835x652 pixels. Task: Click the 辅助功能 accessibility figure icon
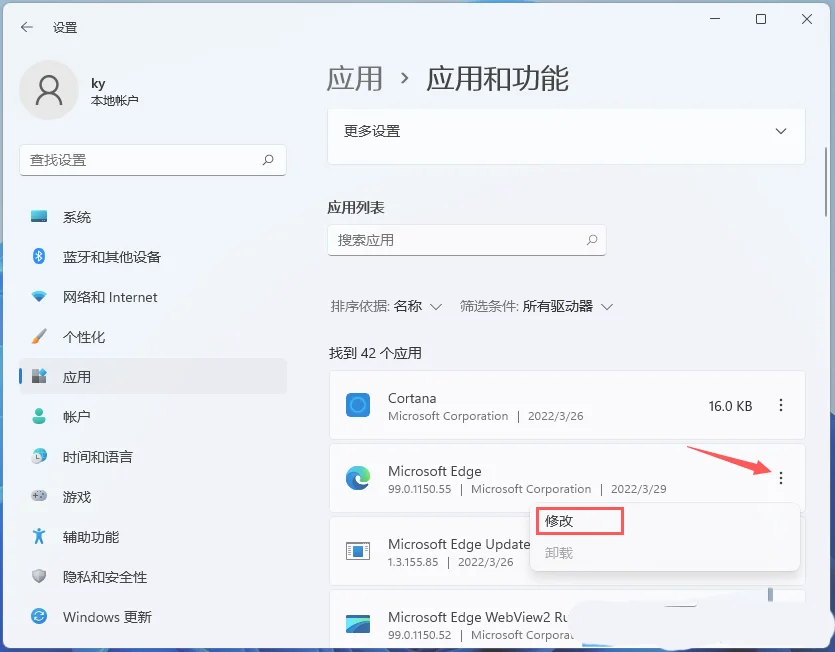click(39, 536)
